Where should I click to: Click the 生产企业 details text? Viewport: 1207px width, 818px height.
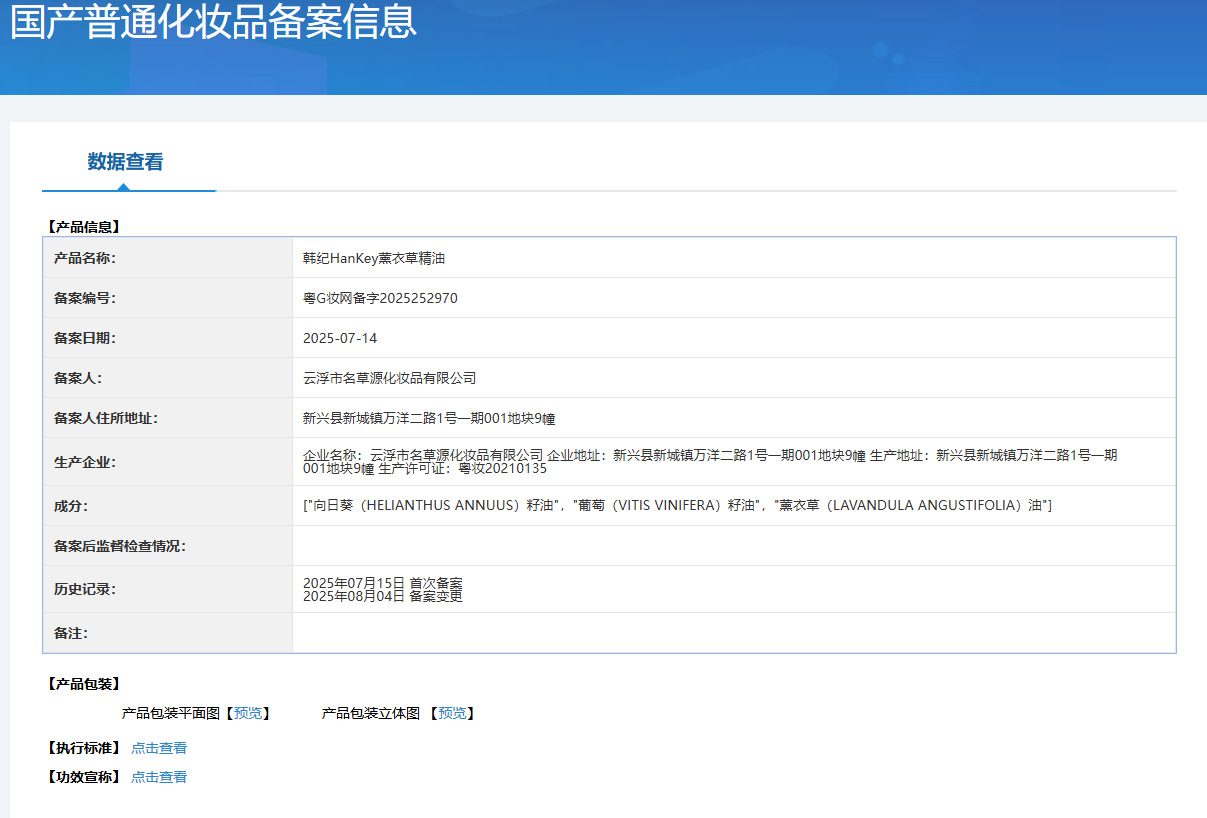(710, 461)
